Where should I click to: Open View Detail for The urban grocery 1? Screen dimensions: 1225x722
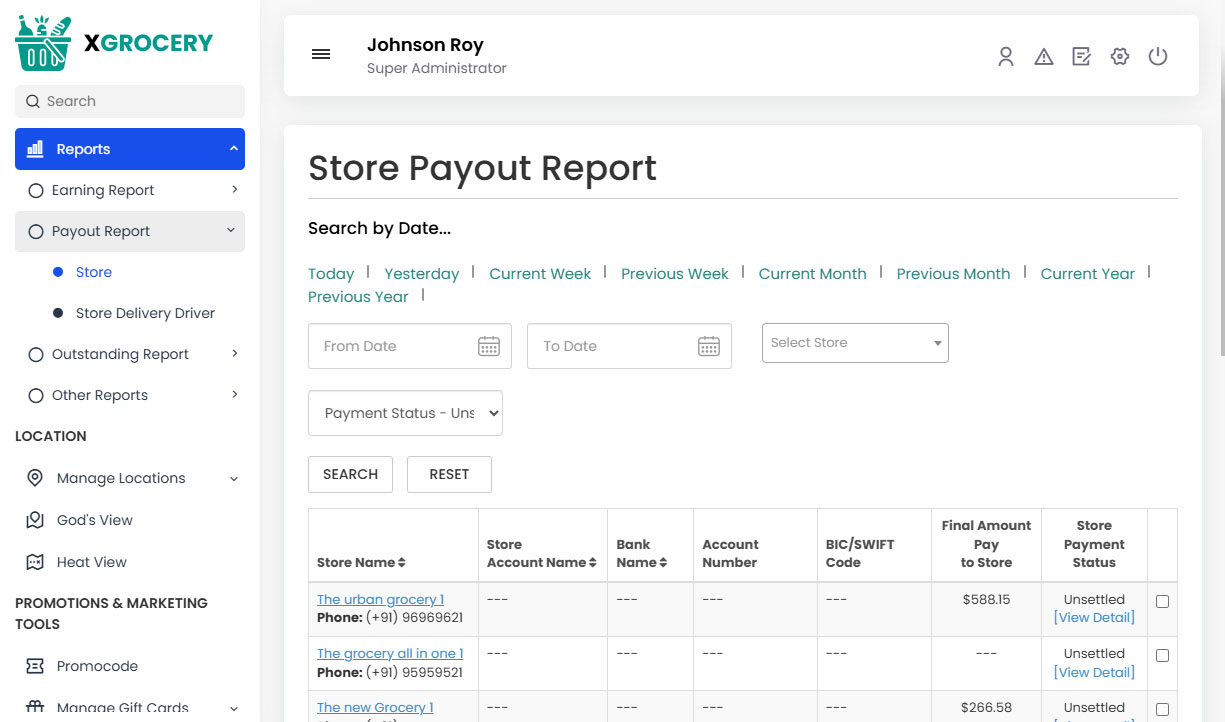1093,617
